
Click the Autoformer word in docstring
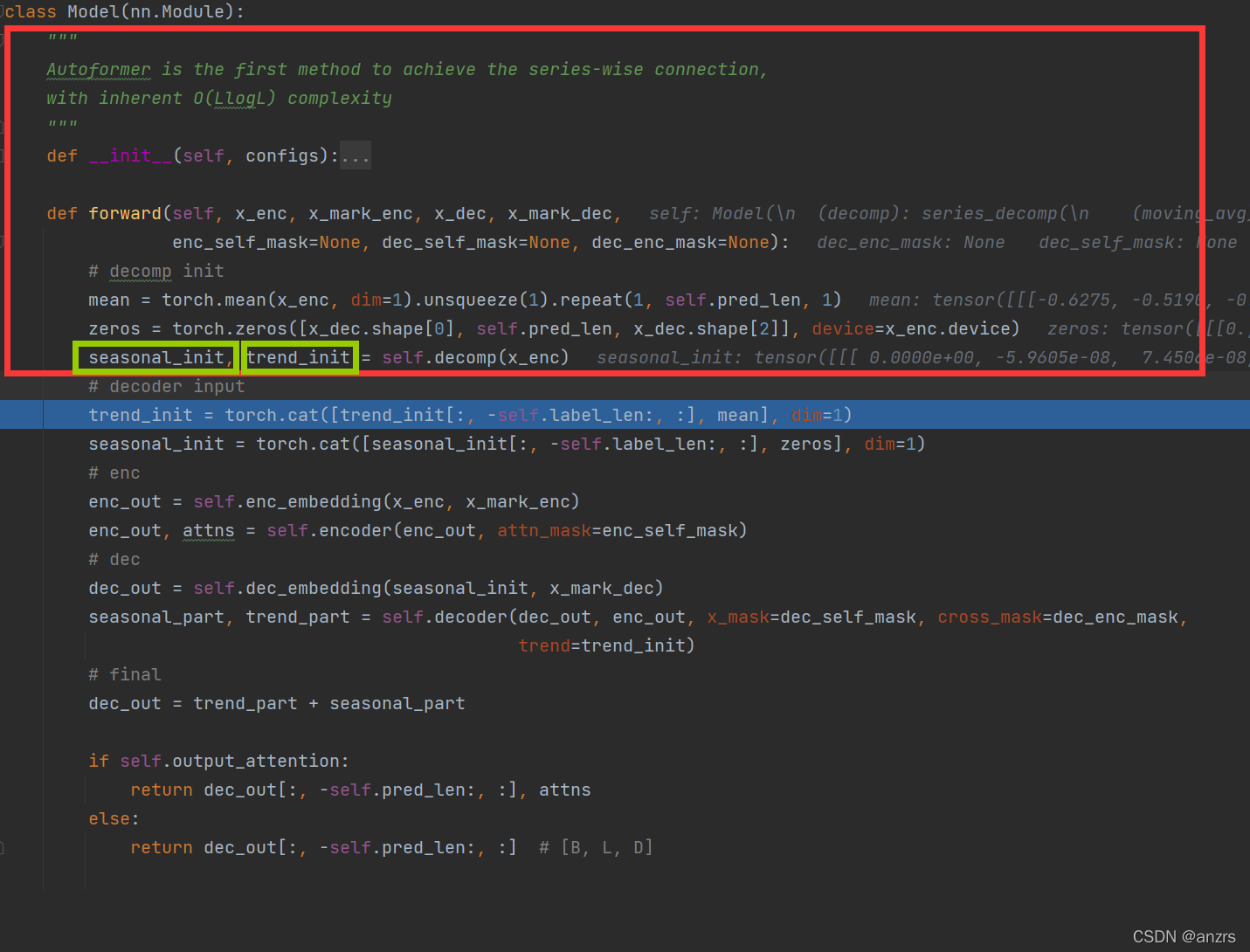click(x=99, y=69)
